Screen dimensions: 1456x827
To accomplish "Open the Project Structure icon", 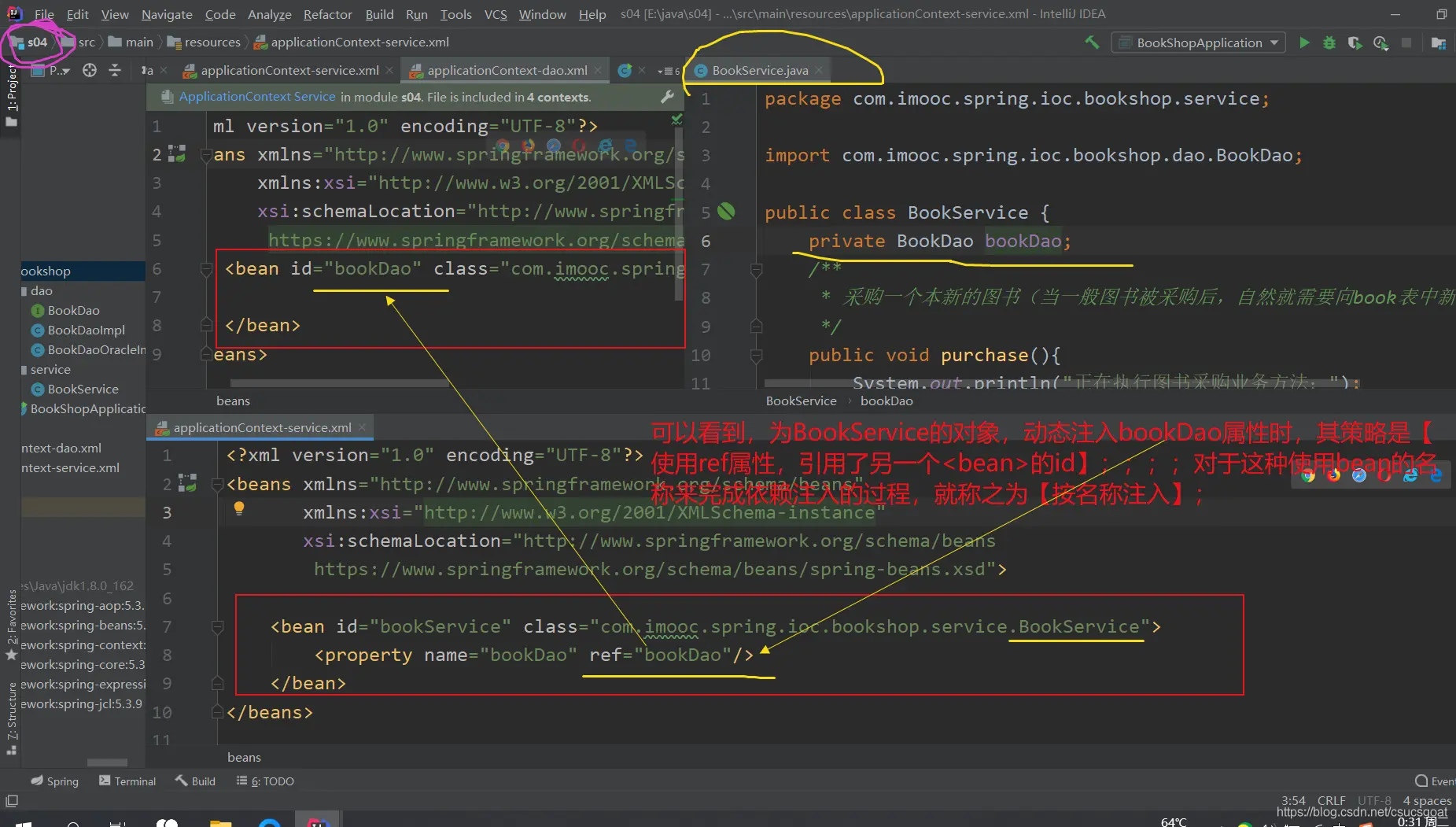I will [1439, 42].
